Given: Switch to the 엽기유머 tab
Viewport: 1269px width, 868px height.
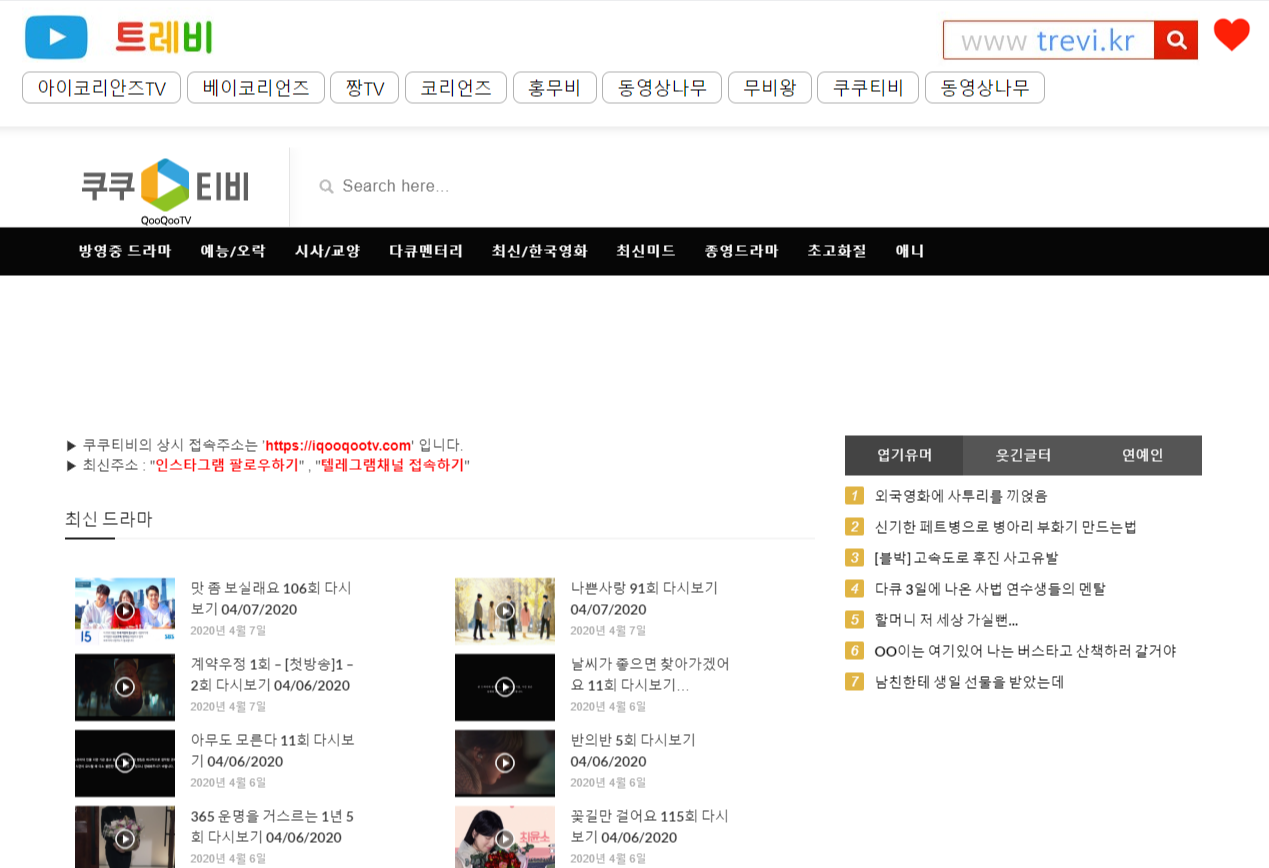Looking at the screenshot, I should [x=904, y=455].
